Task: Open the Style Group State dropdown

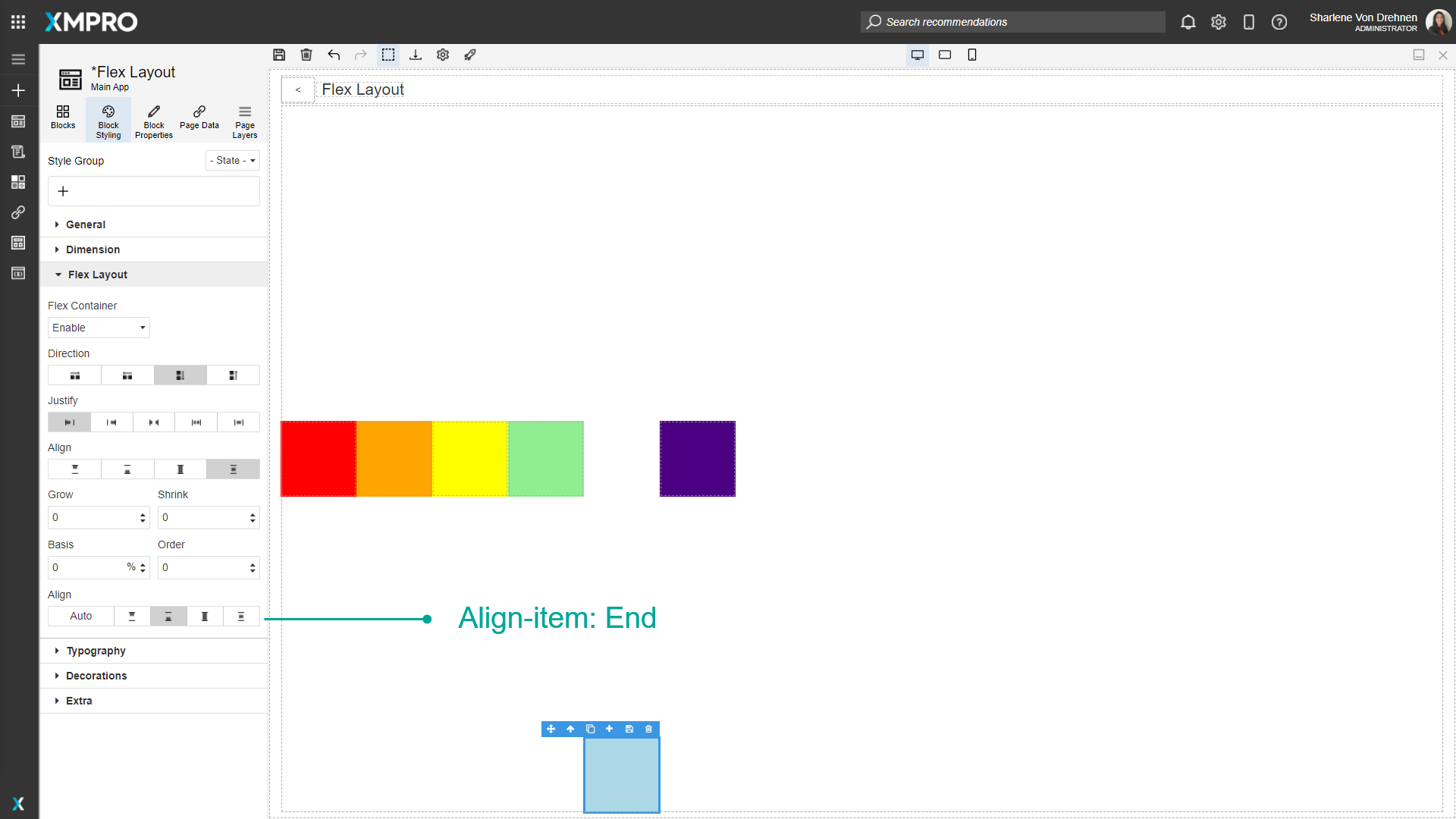Action: [x=232, y=160]
